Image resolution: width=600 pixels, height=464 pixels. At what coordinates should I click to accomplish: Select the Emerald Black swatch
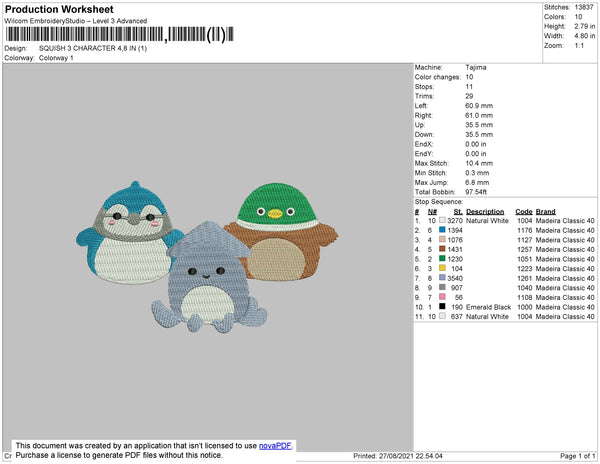pos(442,306)
